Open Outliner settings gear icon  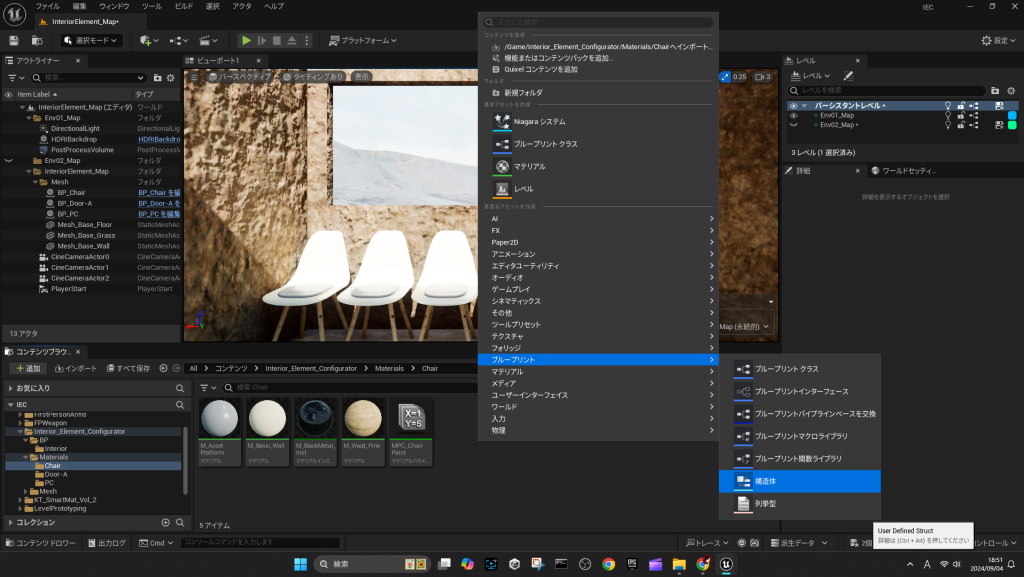tap(171, 77)
